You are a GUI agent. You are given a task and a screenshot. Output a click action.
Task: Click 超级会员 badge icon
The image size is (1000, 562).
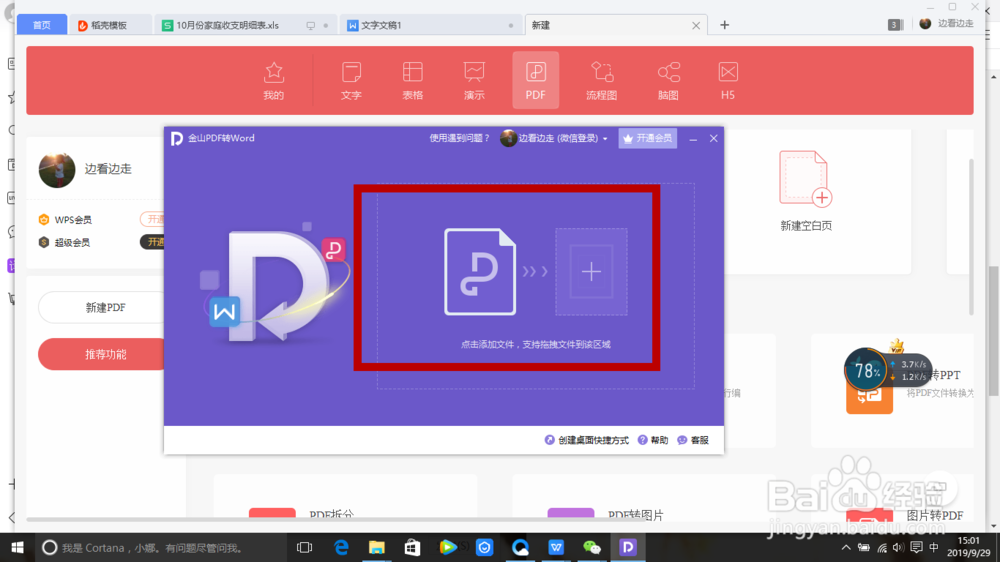[43, 242]
